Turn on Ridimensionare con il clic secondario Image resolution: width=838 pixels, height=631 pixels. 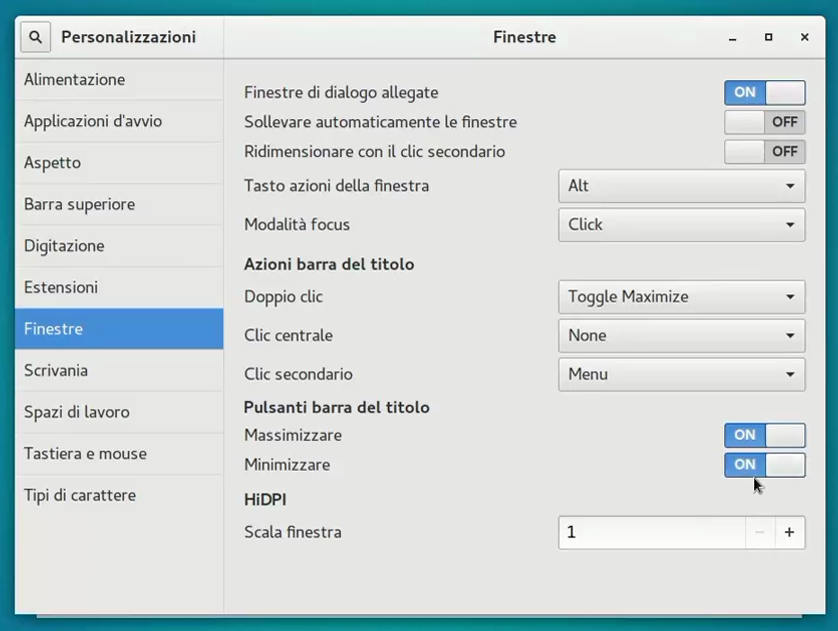pyautogui.click(x=764, y=152)
